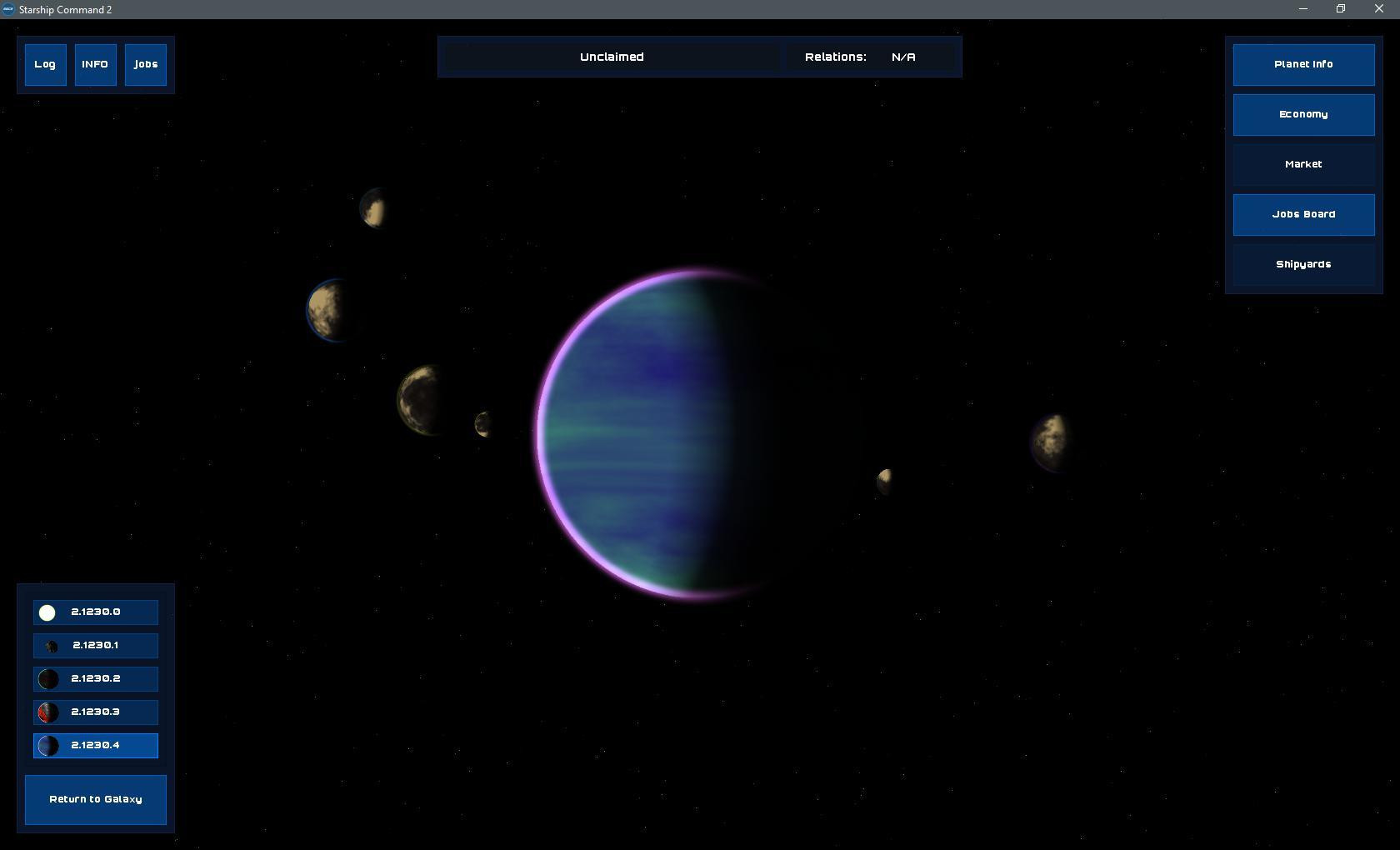Viewport: 1400px width, 850px height.
Task: Click the Relations N/A value
Action: 903,57
